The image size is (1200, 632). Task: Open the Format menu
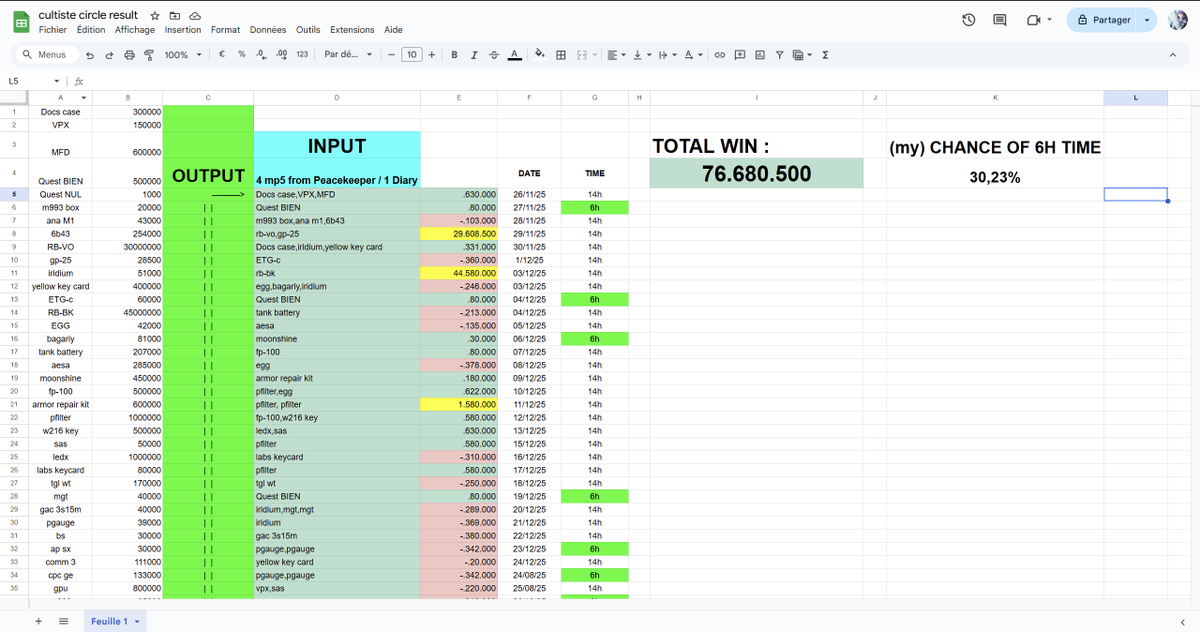coord(226,30)
